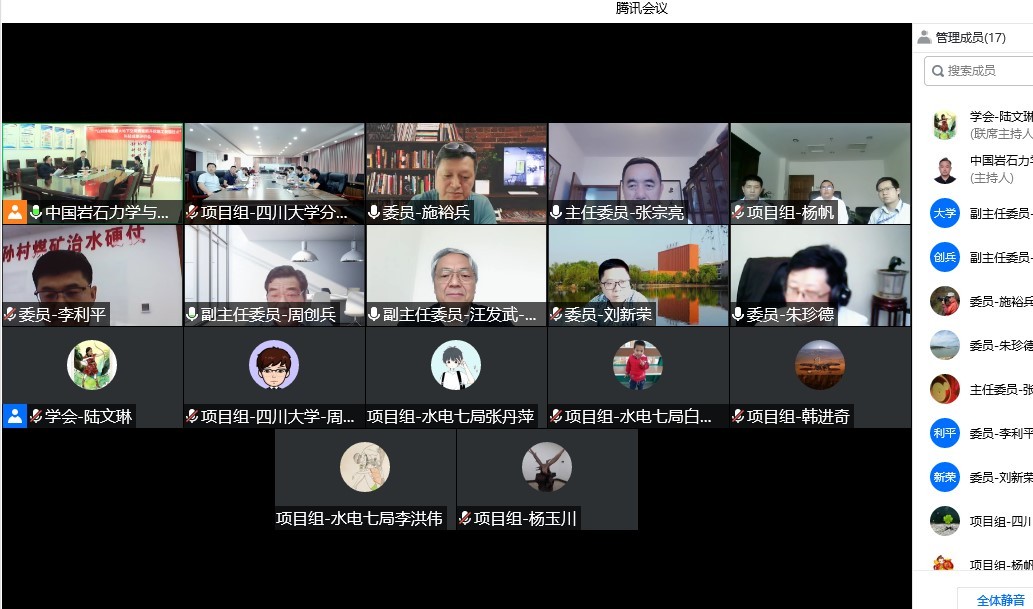Select 副主任委员-汪发武 video thumbnail
Image resolution: width=1033 pixels, height=609 pixels.
(x=456, y=275)
